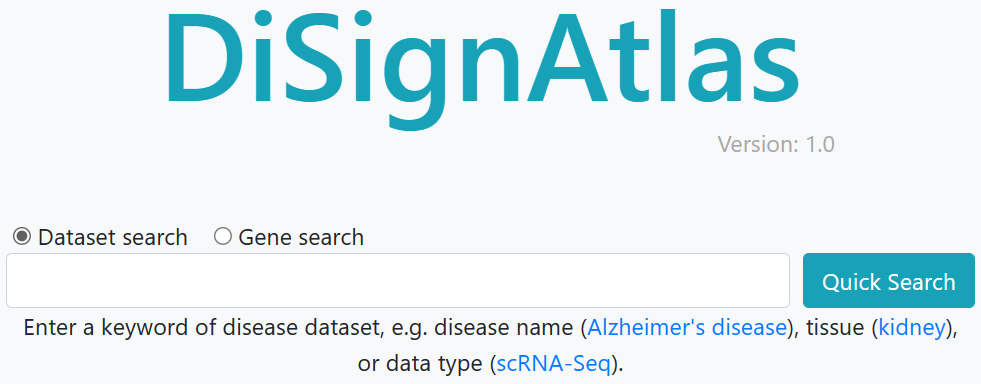This screenshot has height=384, width=981.
Task: Click the words 'disease name' in hint
Action: click(504, 327)
